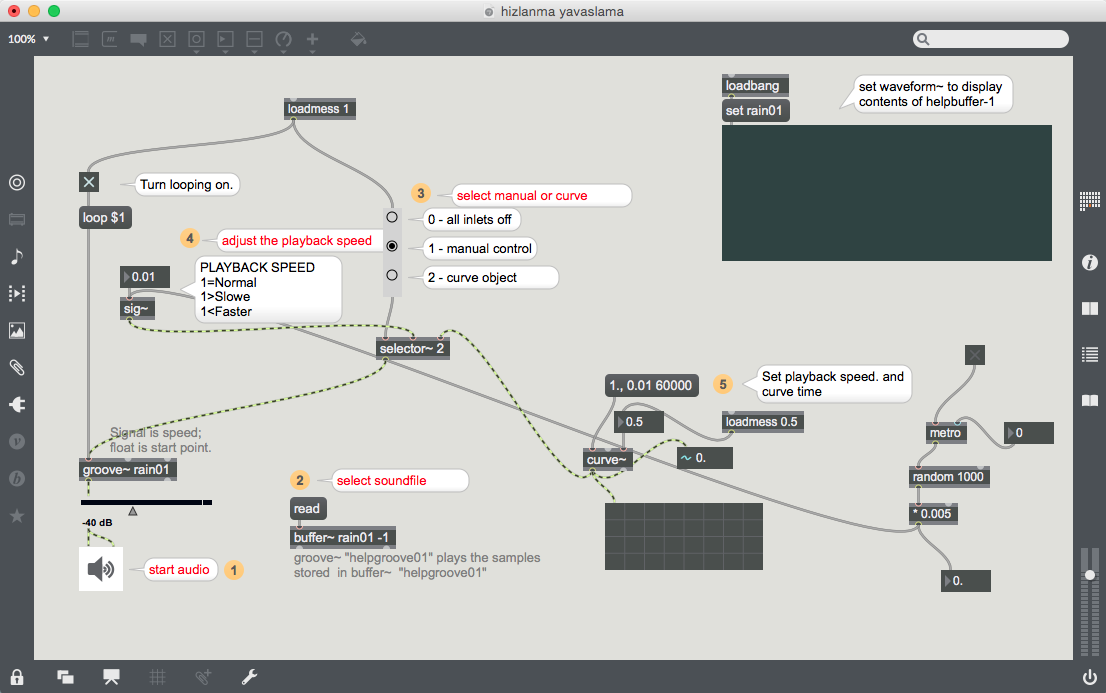
Task: Open the audio files music note icon
Action: 17,257
